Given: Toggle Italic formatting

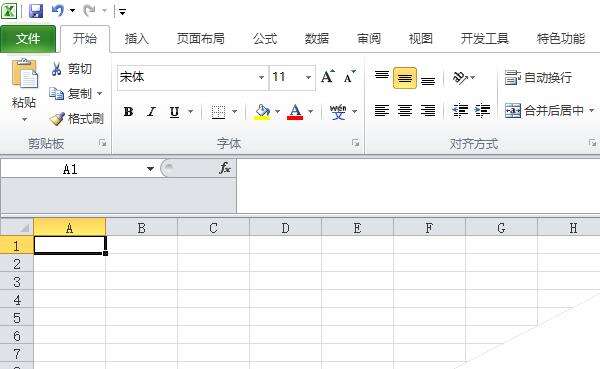Looking at the screenshot, I should [x=152, y=112].
